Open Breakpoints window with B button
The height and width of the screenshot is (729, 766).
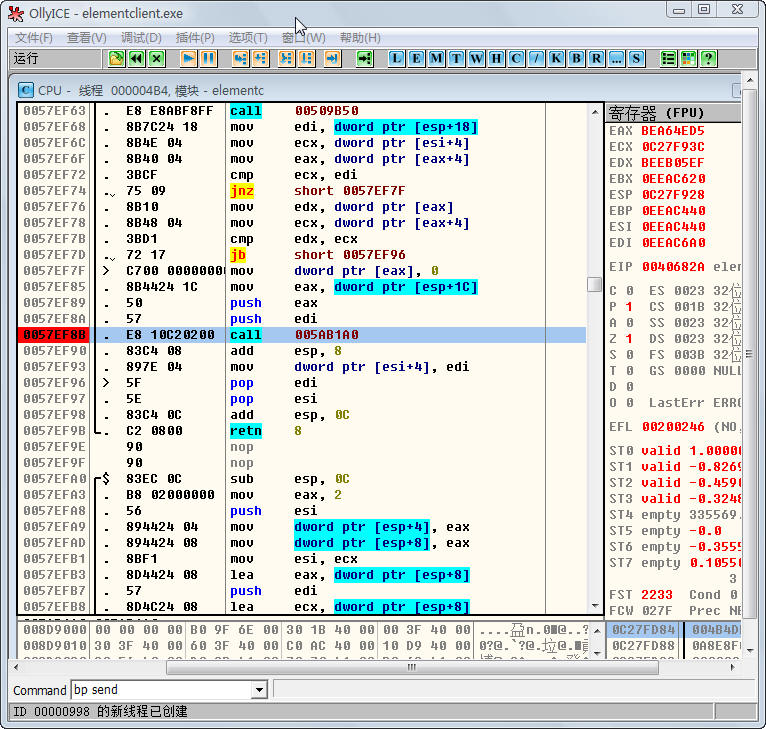[x=576, y=59]
